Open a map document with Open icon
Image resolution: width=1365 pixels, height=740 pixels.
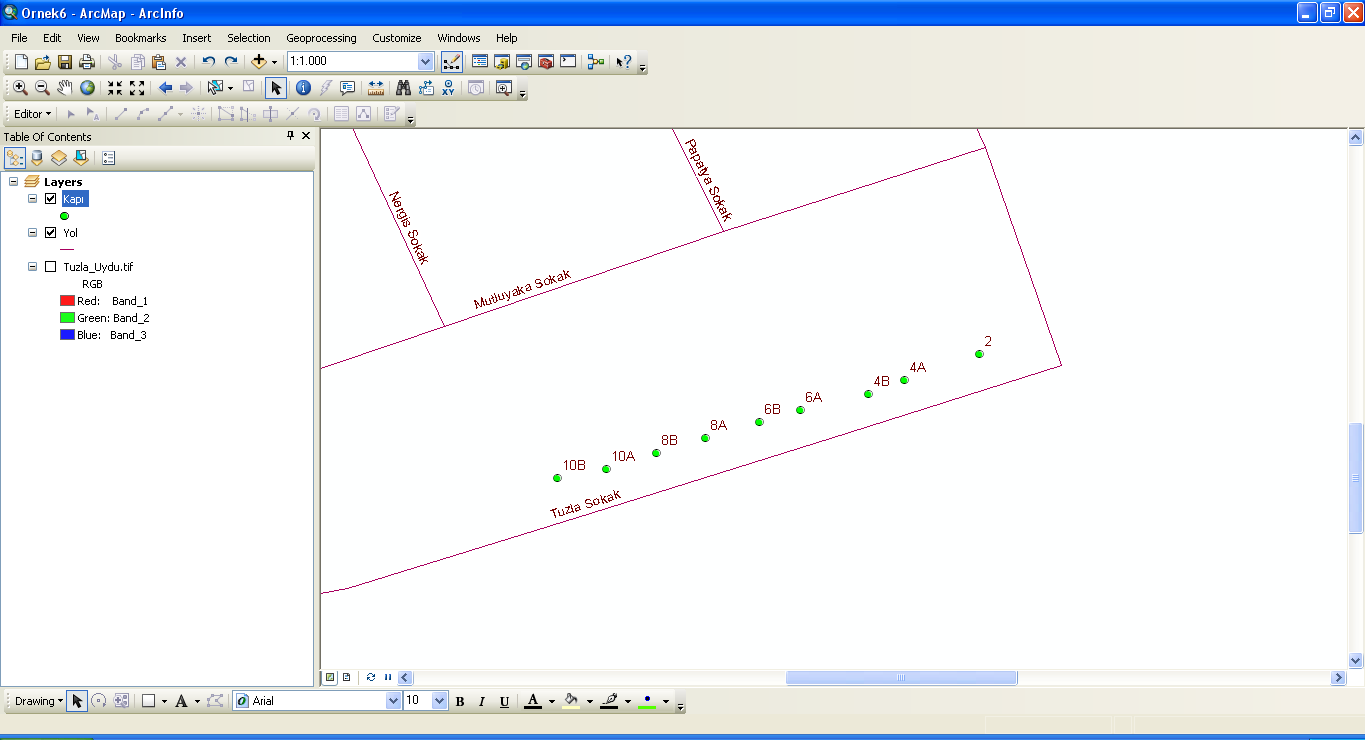43,62
